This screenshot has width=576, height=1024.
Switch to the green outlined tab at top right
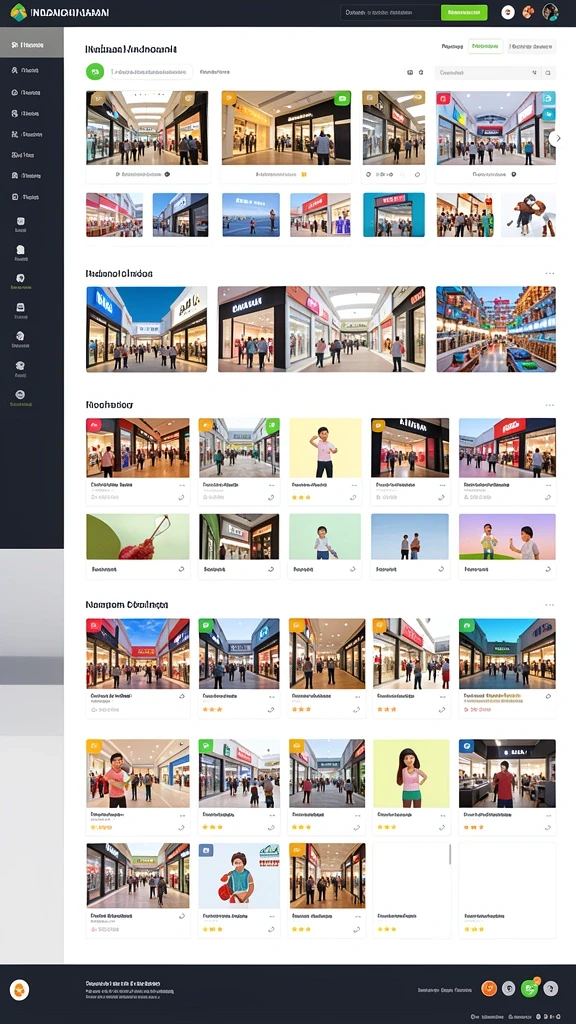[485, 46]
